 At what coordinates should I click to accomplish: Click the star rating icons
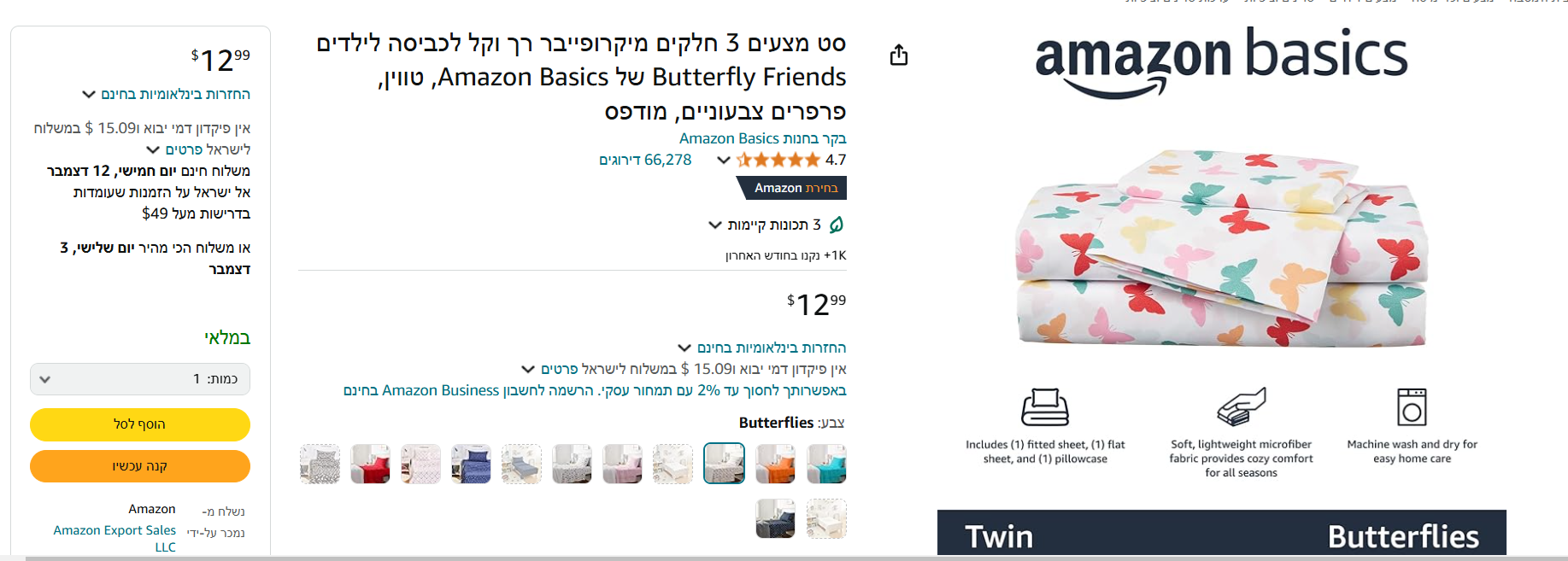(778, 160)
